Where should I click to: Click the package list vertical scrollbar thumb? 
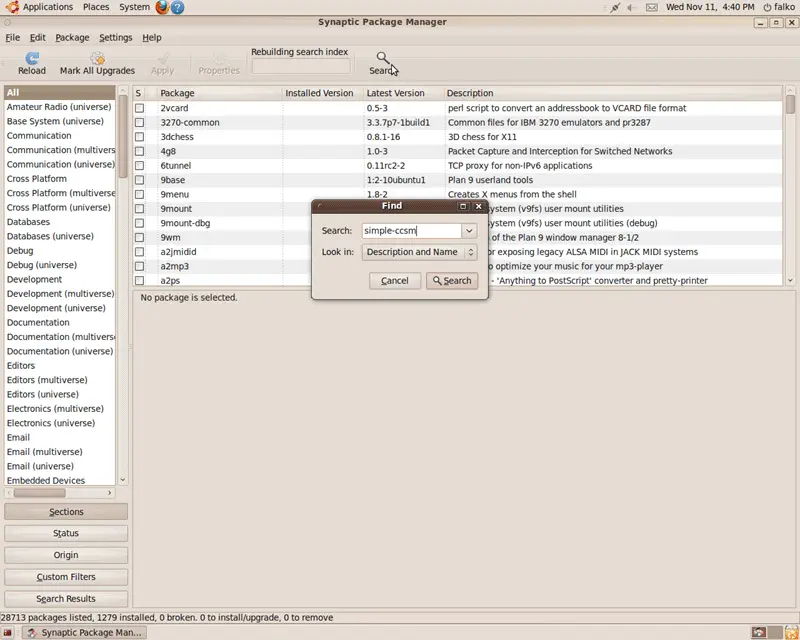click(x=790, y=104)
